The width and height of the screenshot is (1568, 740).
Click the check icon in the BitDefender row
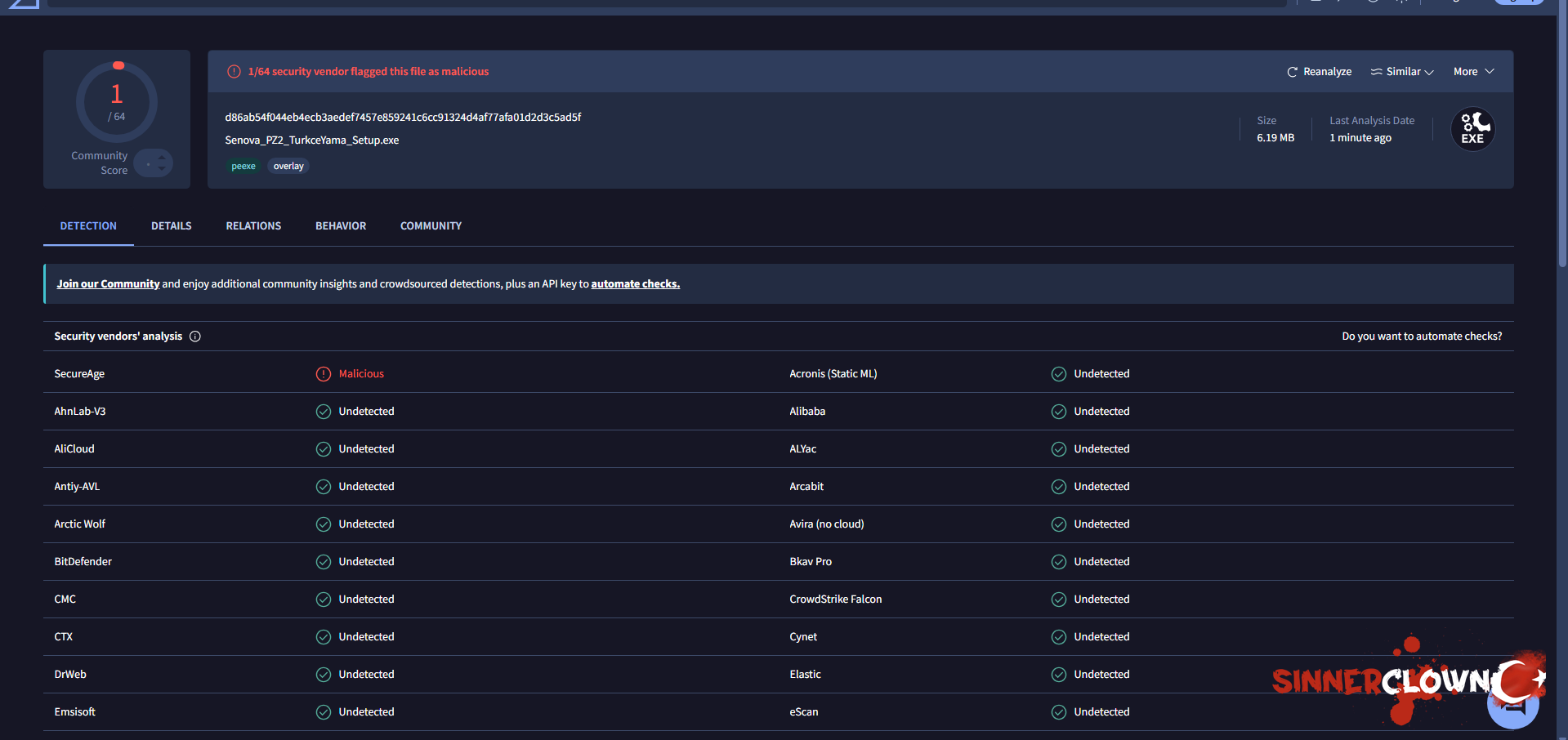point(324,562)
